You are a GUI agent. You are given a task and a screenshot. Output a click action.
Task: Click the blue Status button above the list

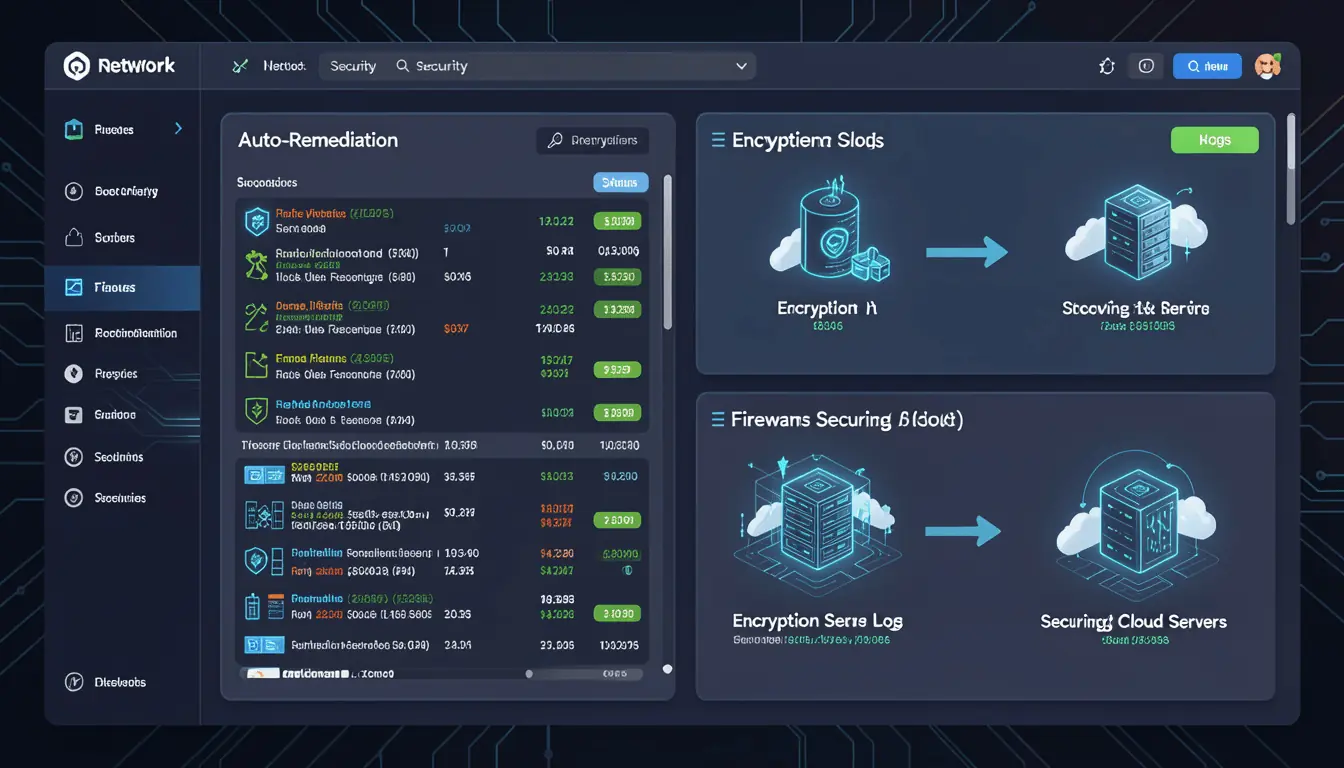pyautogui.click(x=620, y=182)
